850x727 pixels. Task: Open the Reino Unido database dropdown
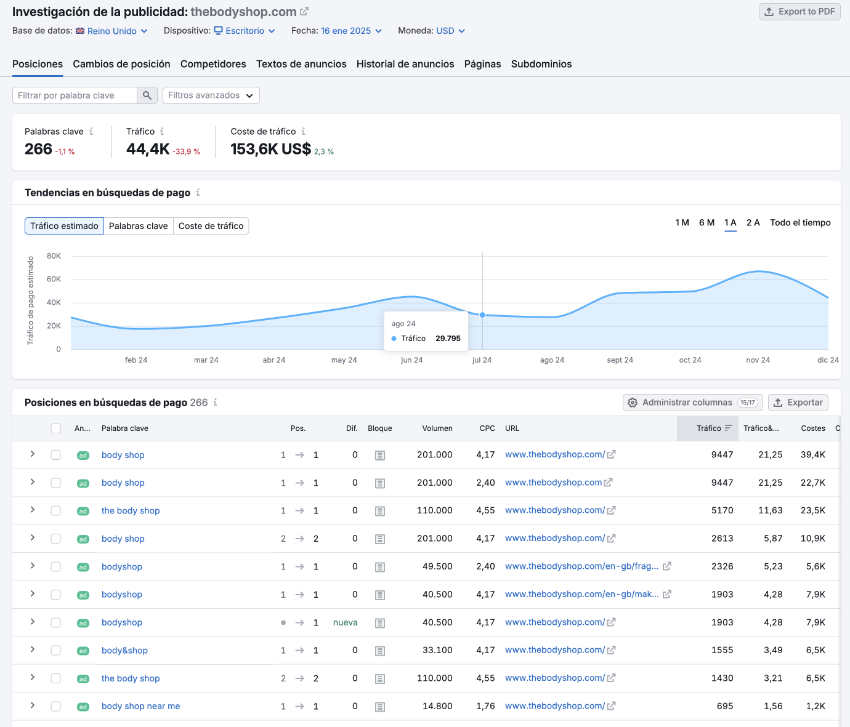(112, 31)
